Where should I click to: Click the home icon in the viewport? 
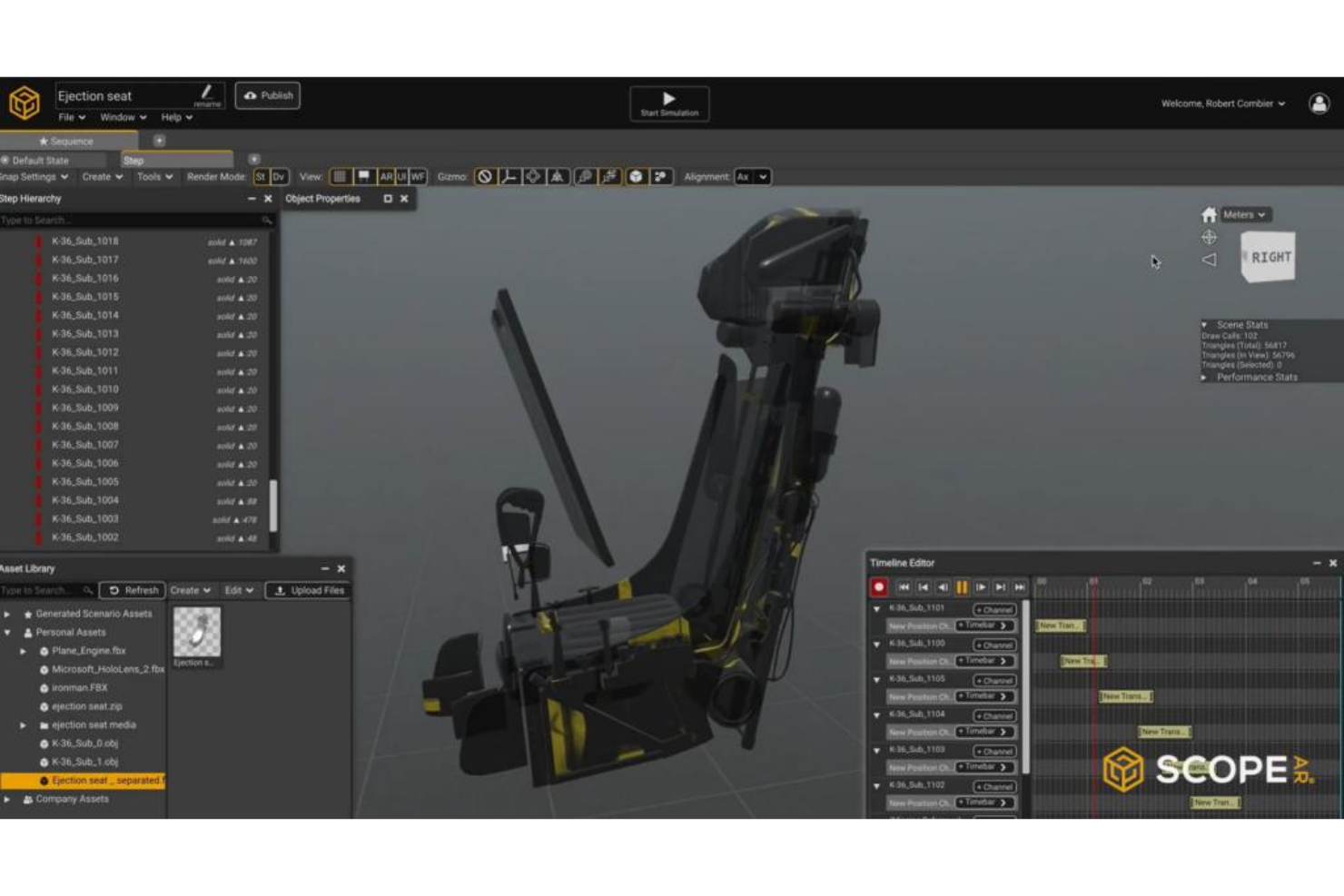pyautogui.click(x=1210, y=215)
